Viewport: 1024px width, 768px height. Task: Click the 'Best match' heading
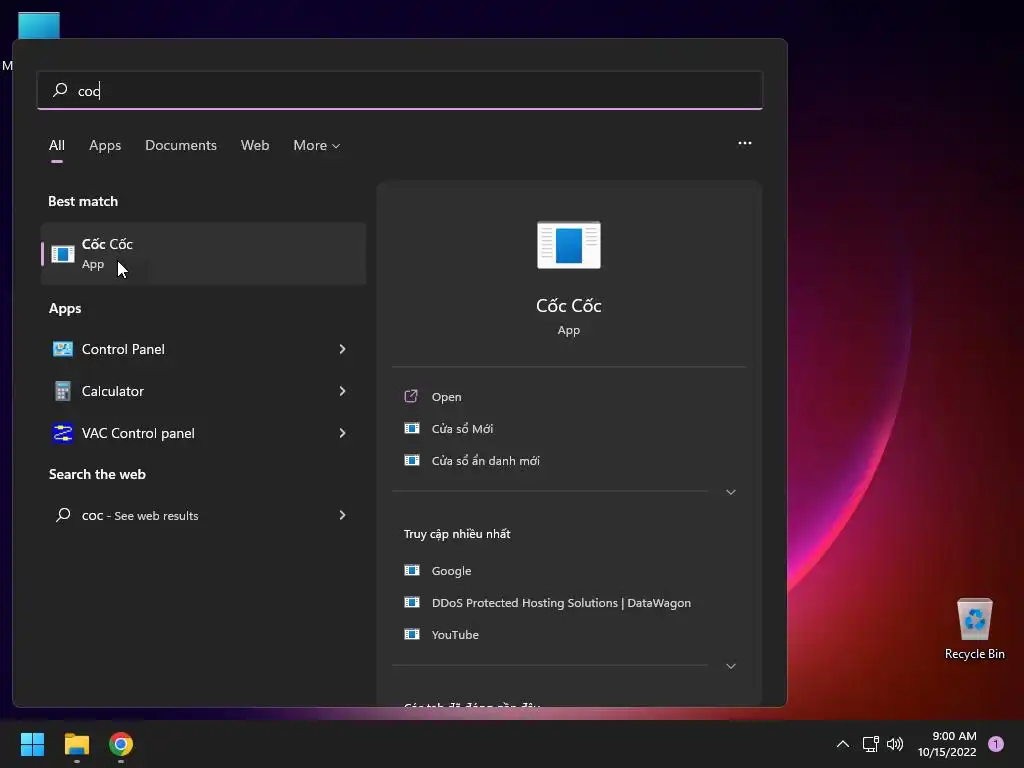click(x=83, y=201)
